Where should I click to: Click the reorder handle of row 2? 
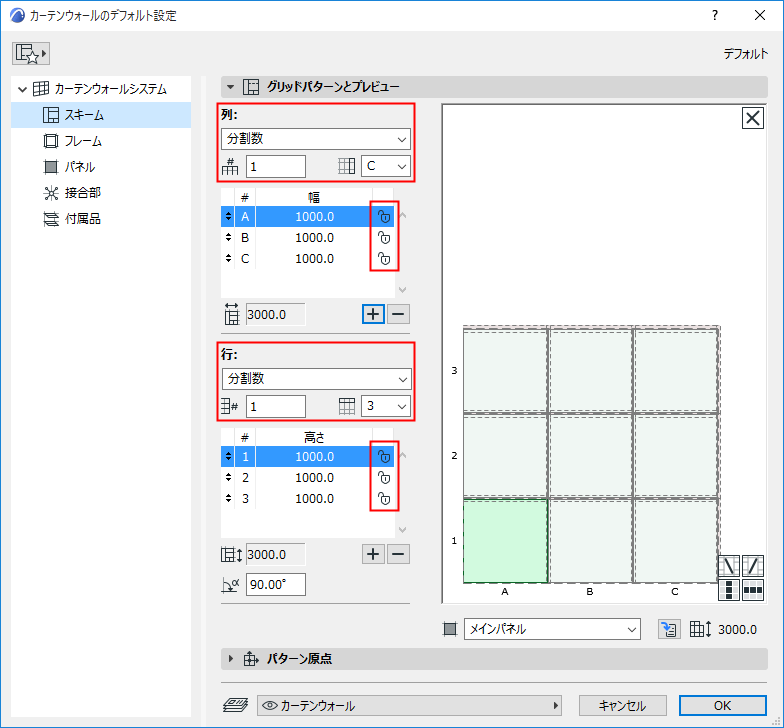click(228, 478)
